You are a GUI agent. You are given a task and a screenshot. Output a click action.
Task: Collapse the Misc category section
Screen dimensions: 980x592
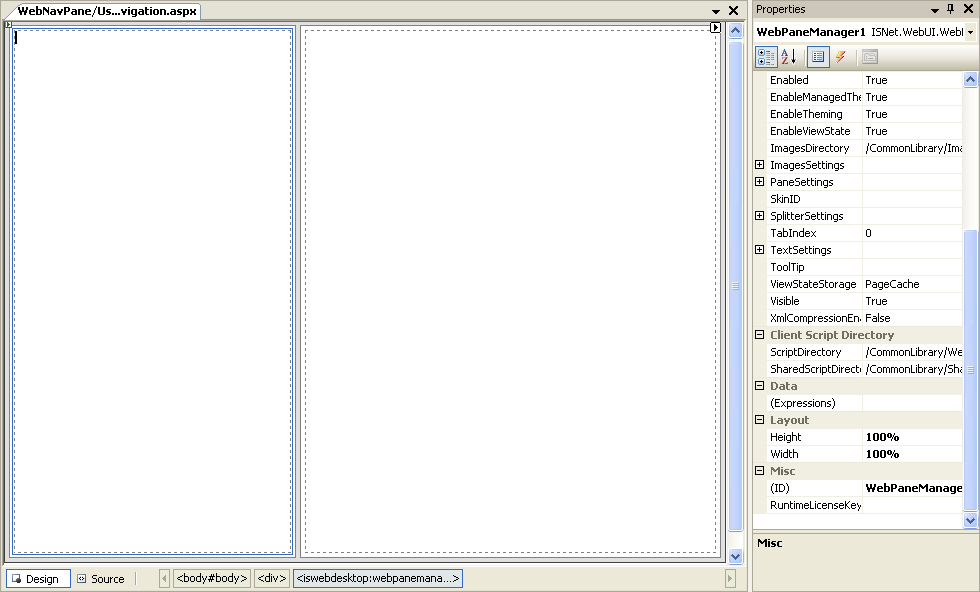[x=760, y=471]
